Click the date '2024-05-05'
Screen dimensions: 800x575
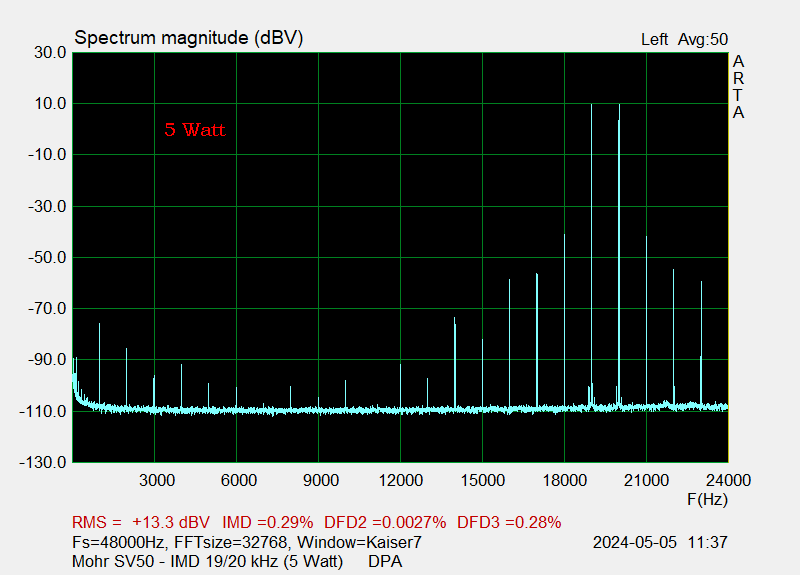tap(635, 542)
